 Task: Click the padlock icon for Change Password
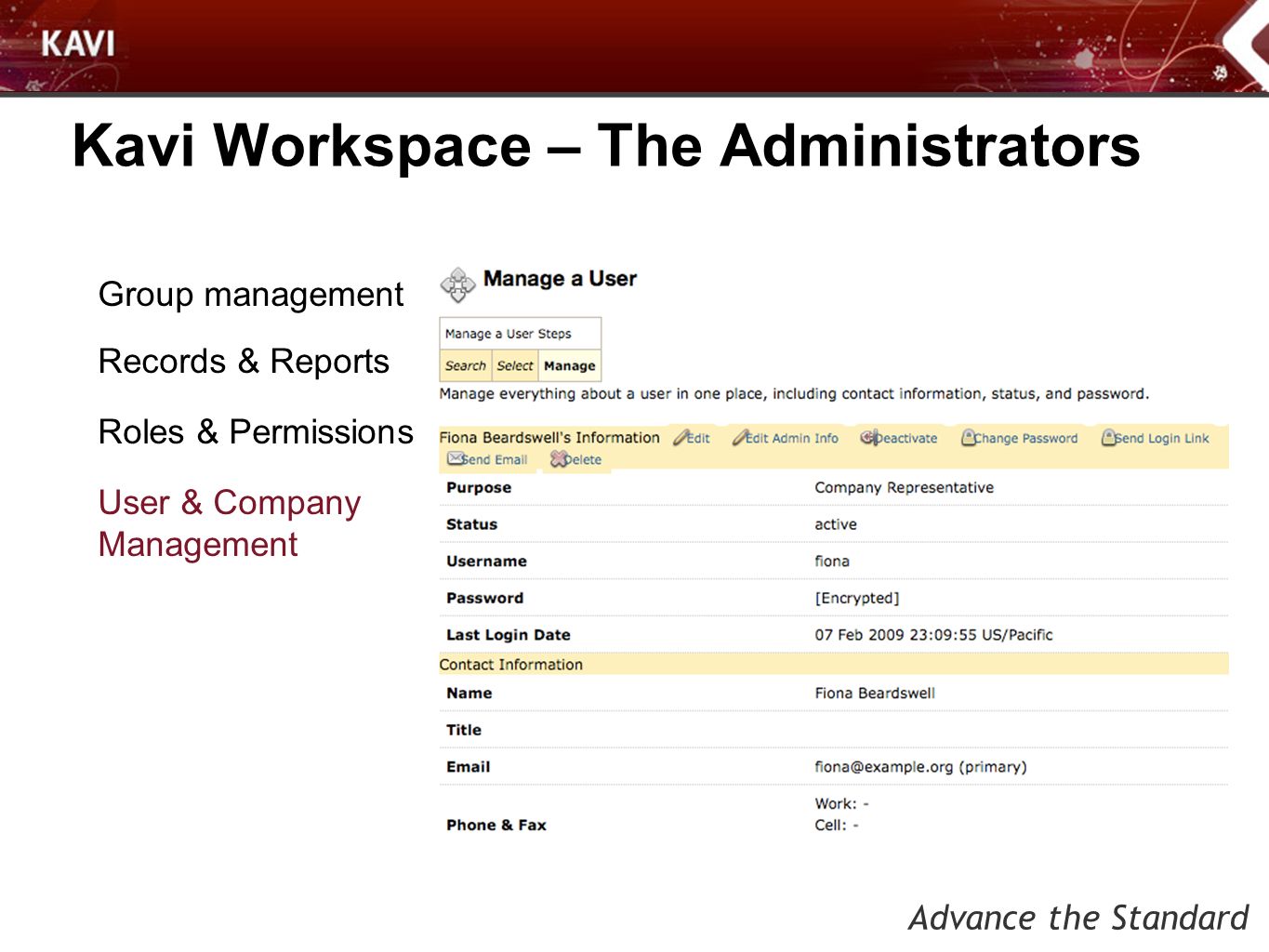(x=968, y=437)
